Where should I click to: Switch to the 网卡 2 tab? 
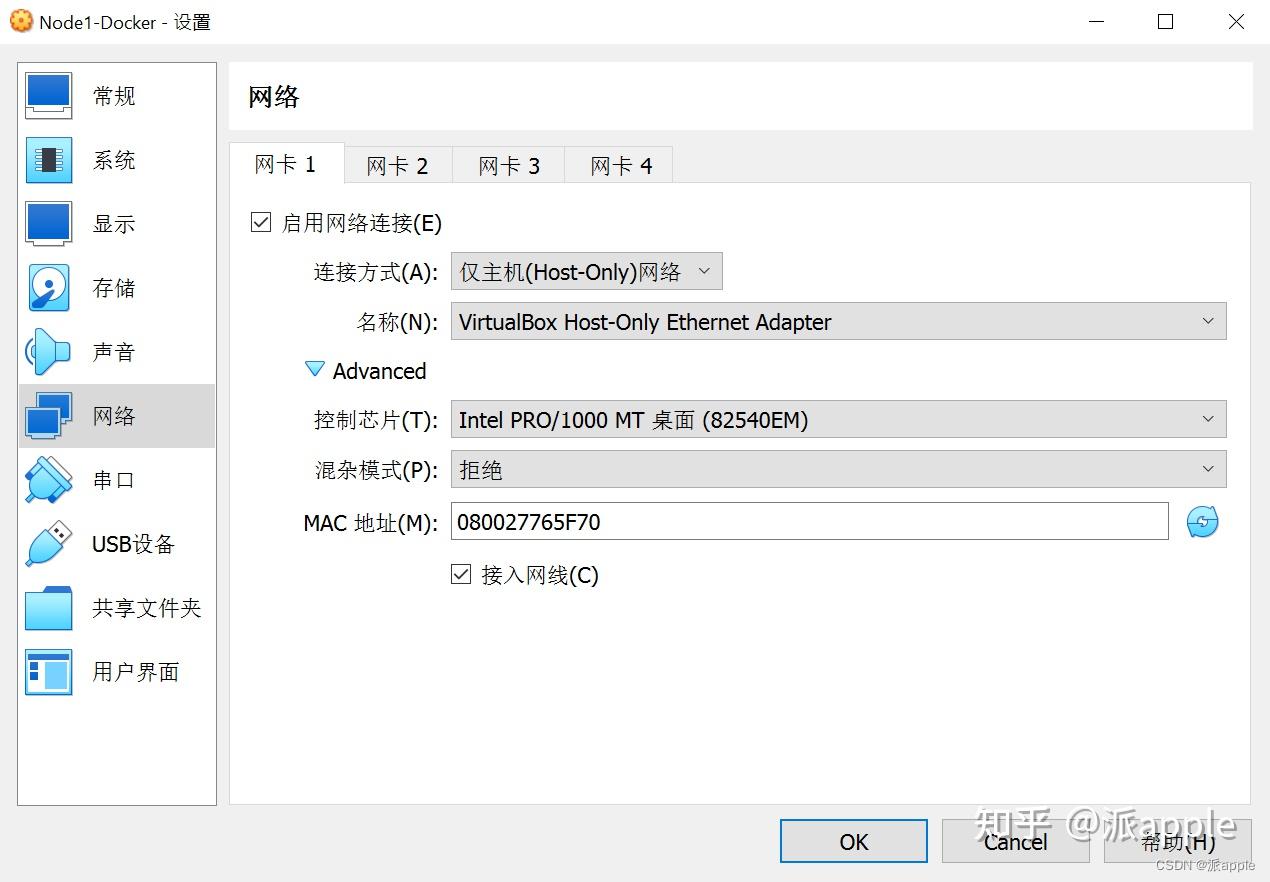point(398,165)
